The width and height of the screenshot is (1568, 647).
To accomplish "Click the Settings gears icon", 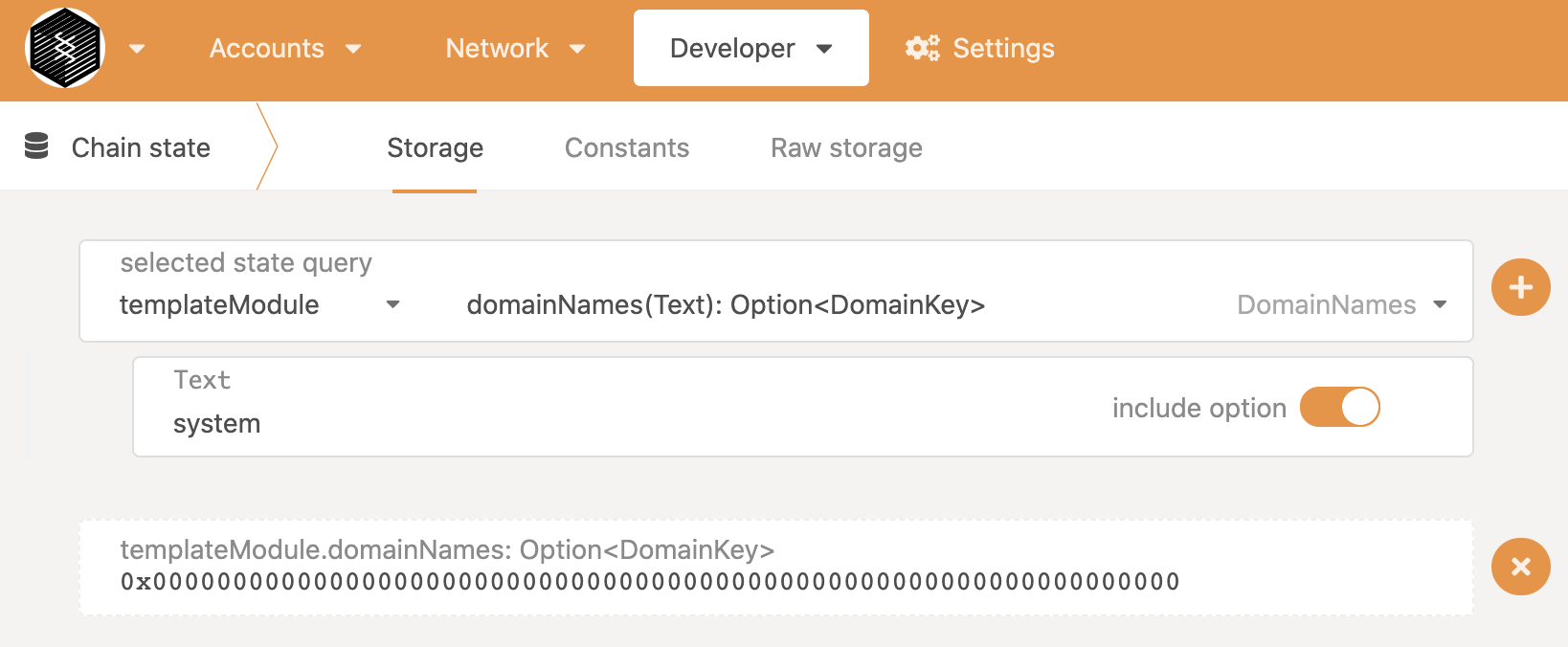I will (923, 48).
